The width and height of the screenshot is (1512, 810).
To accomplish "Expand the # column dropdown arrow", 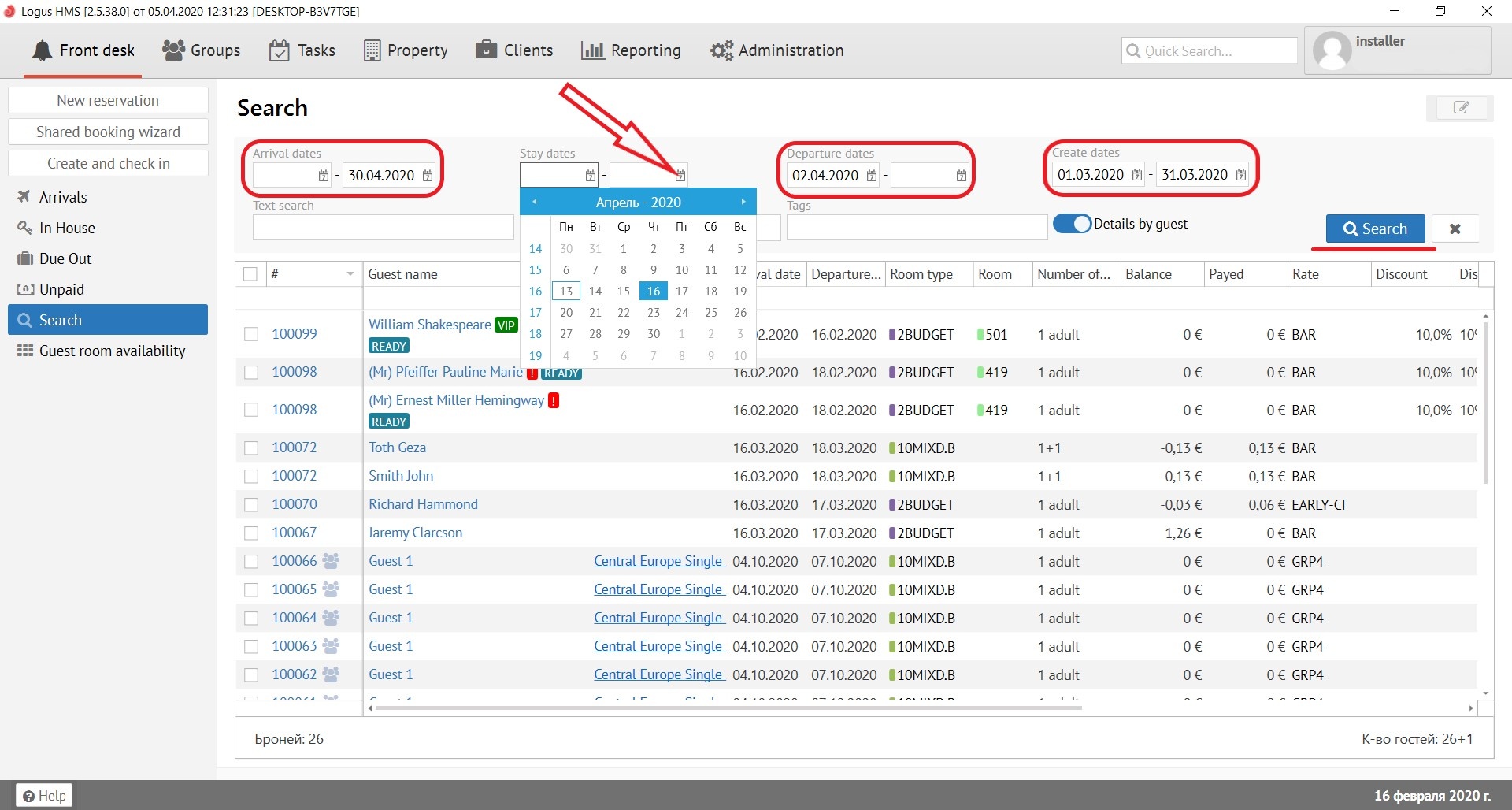I will 350,274.
